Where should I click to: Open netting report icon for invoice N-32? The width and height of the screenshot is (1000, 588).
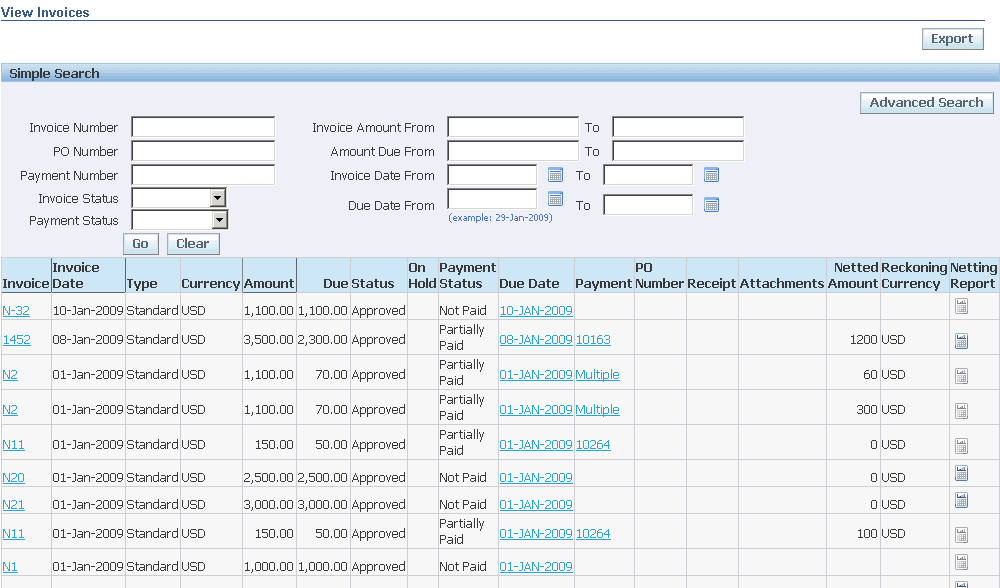tap(961, 307)
